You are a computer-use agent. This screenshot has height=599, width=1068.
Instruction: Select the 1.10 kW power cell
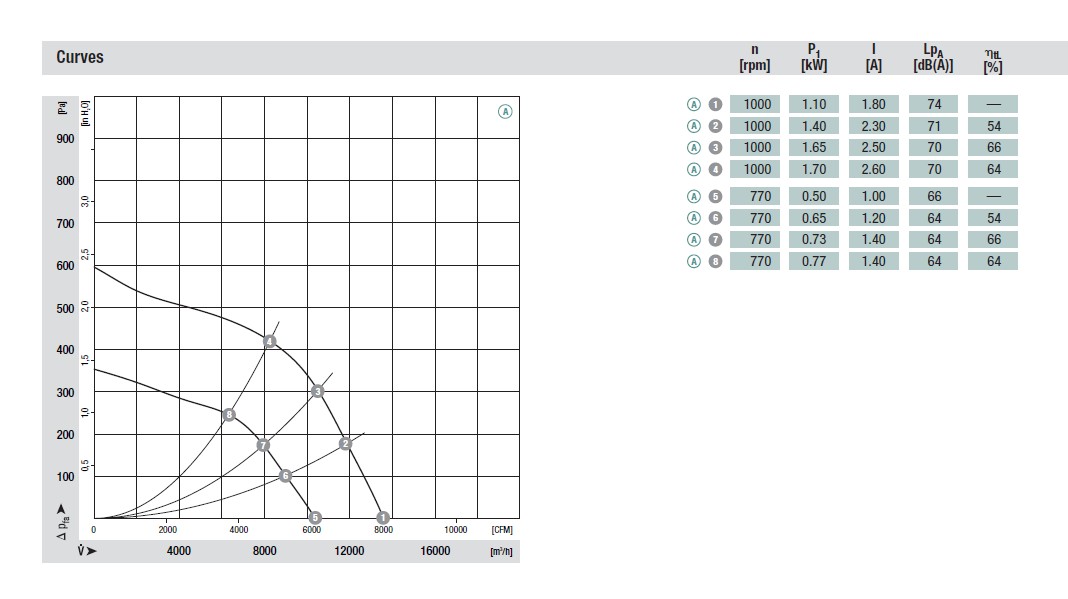point(814,104)
